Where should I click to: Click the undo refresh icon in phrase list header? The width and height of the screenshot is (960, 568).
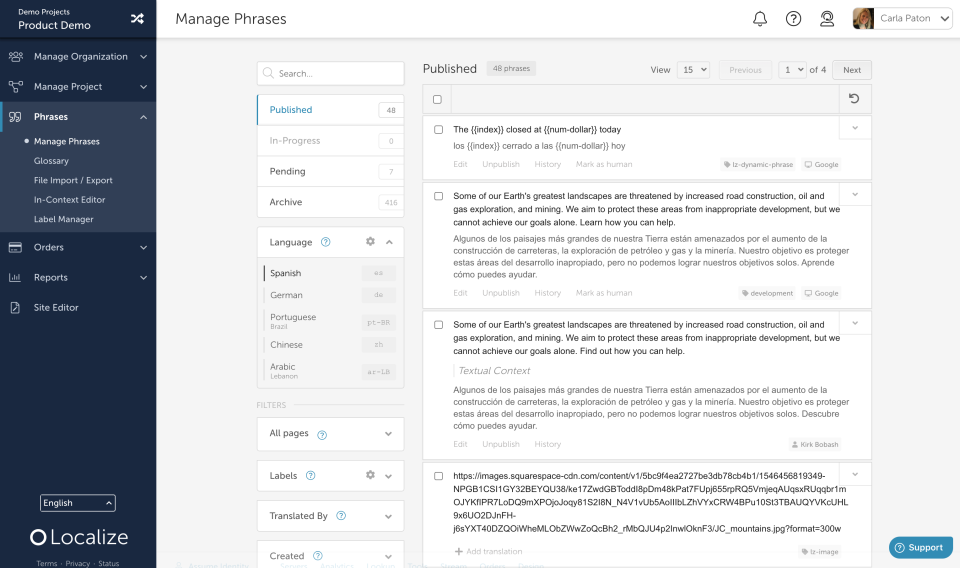click(x=854, y=99)
